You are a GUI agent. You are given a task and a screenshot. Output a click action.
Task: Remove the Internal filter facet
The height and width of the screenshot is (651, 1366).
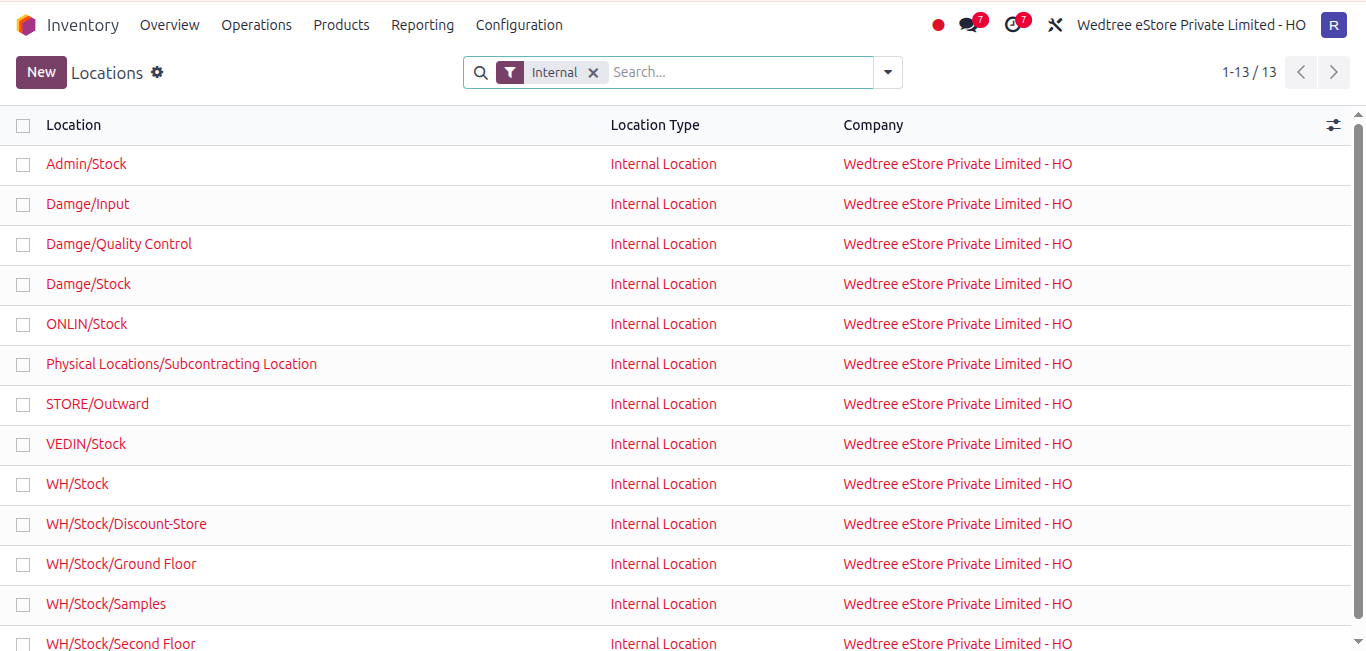pos(593,72)
